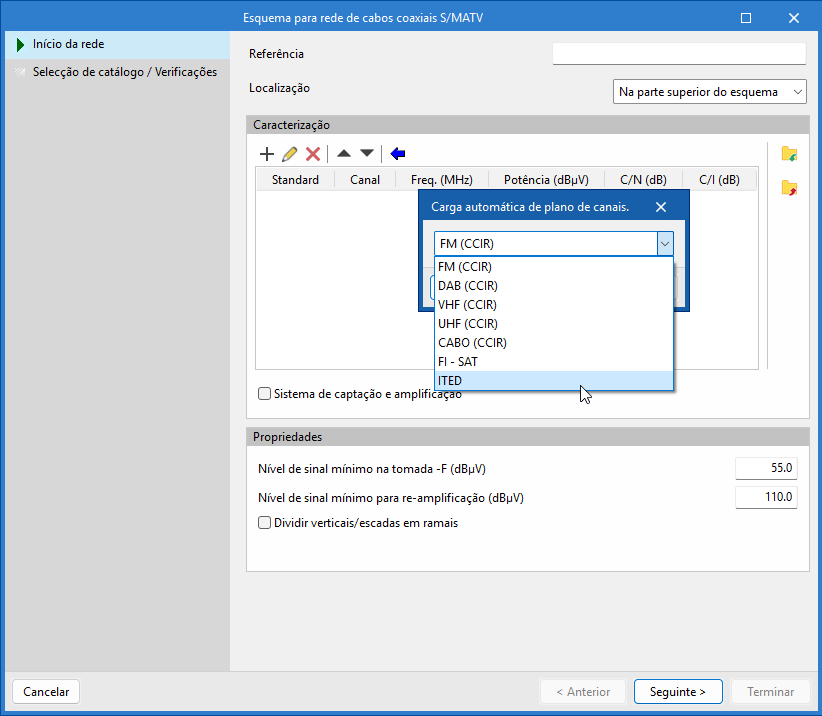Screen dimensions: 822x716
Task: Enable Sistema de captação e amplificação checkbox
Action: tap(265, 394)
